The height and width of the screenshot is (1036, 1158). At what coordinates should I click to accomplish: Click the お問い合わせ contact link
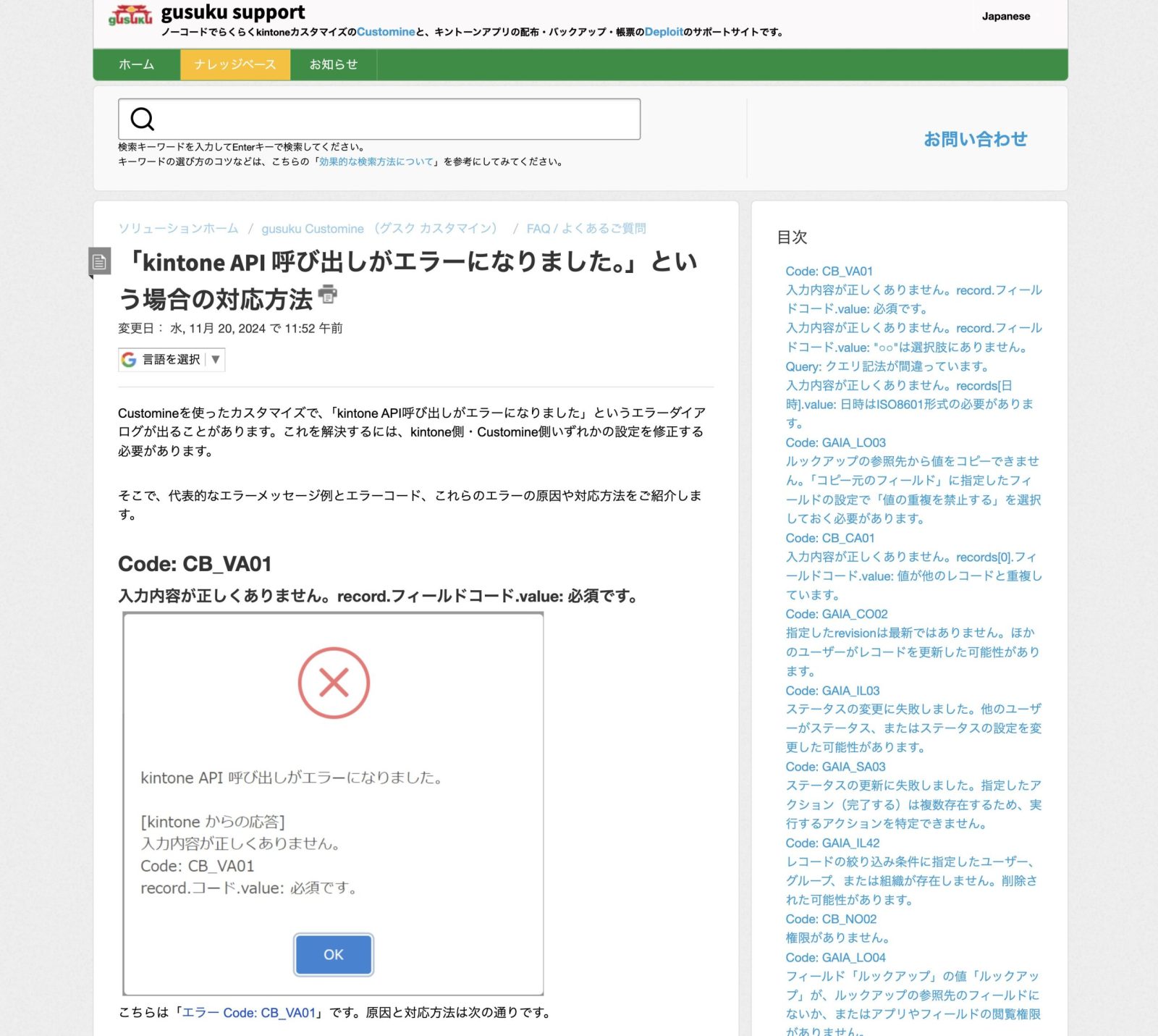coord(975,139)
